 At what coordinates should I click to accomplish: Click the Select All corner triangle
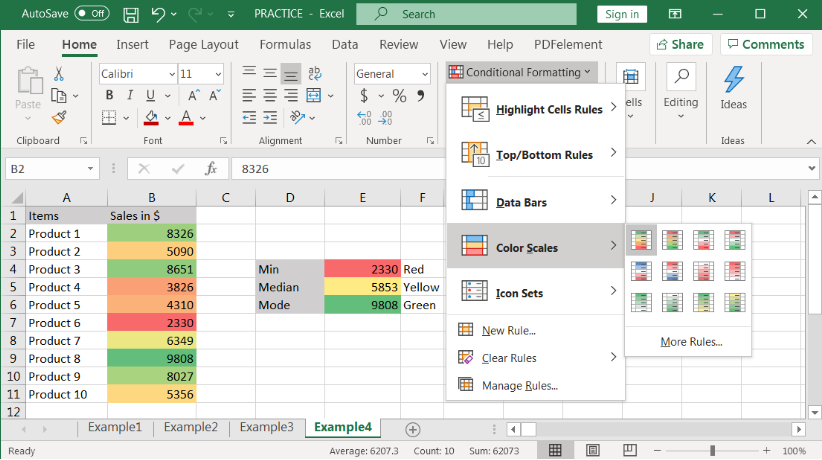pyautogui.click(x=17, y=198)
